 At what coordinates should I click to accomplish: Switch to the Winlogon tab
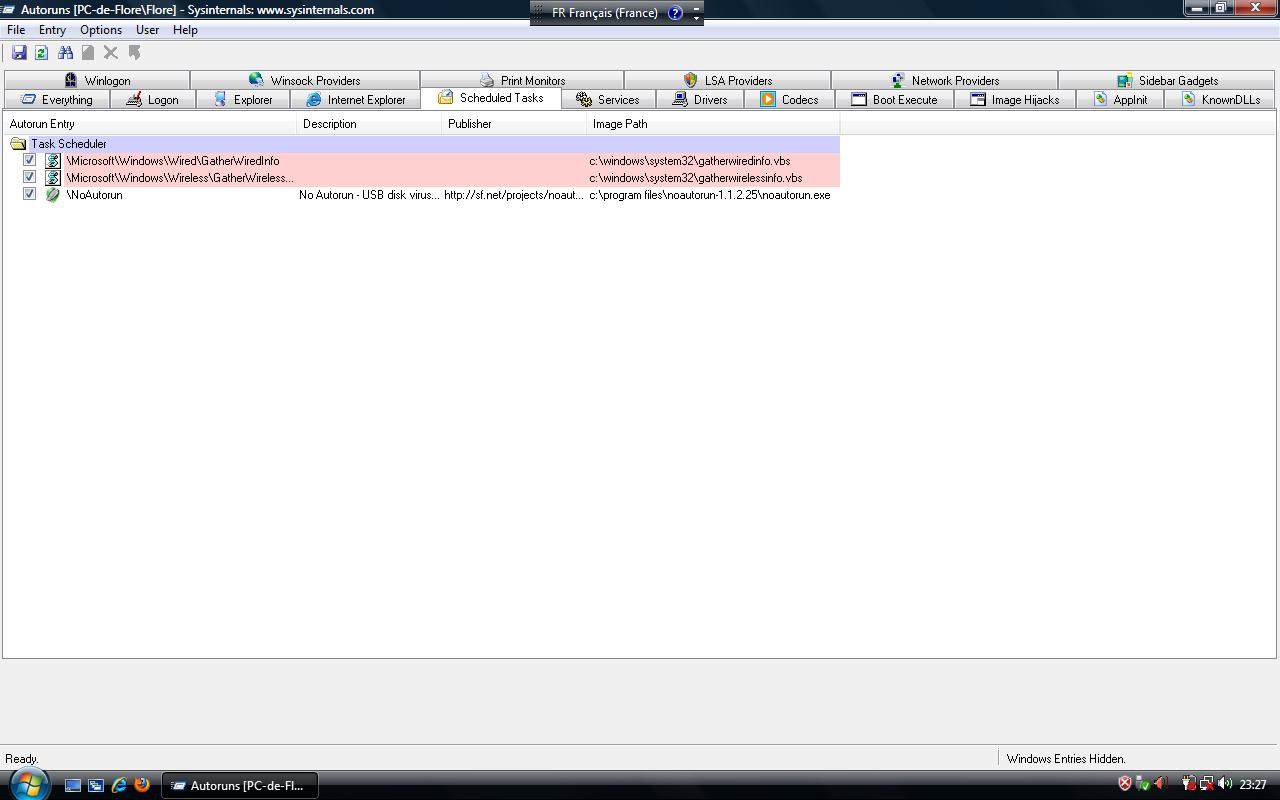click(x=97, y=80)
